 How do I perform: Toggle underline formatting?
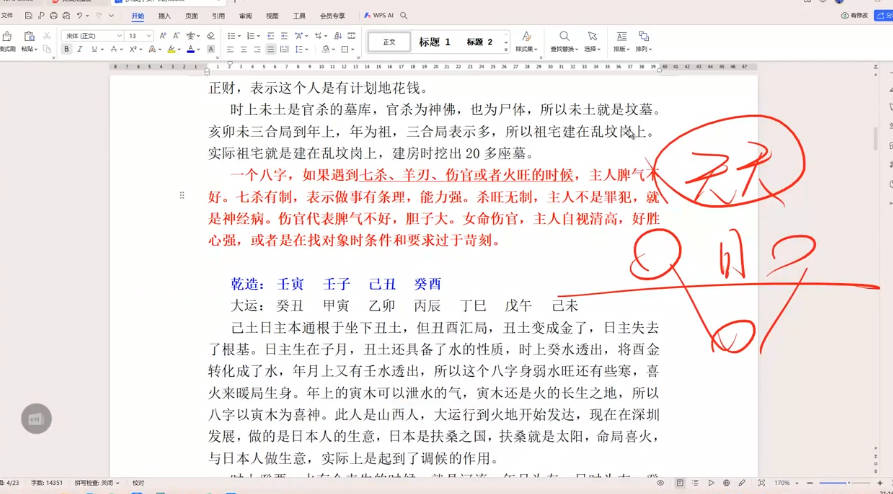point(92,49)
